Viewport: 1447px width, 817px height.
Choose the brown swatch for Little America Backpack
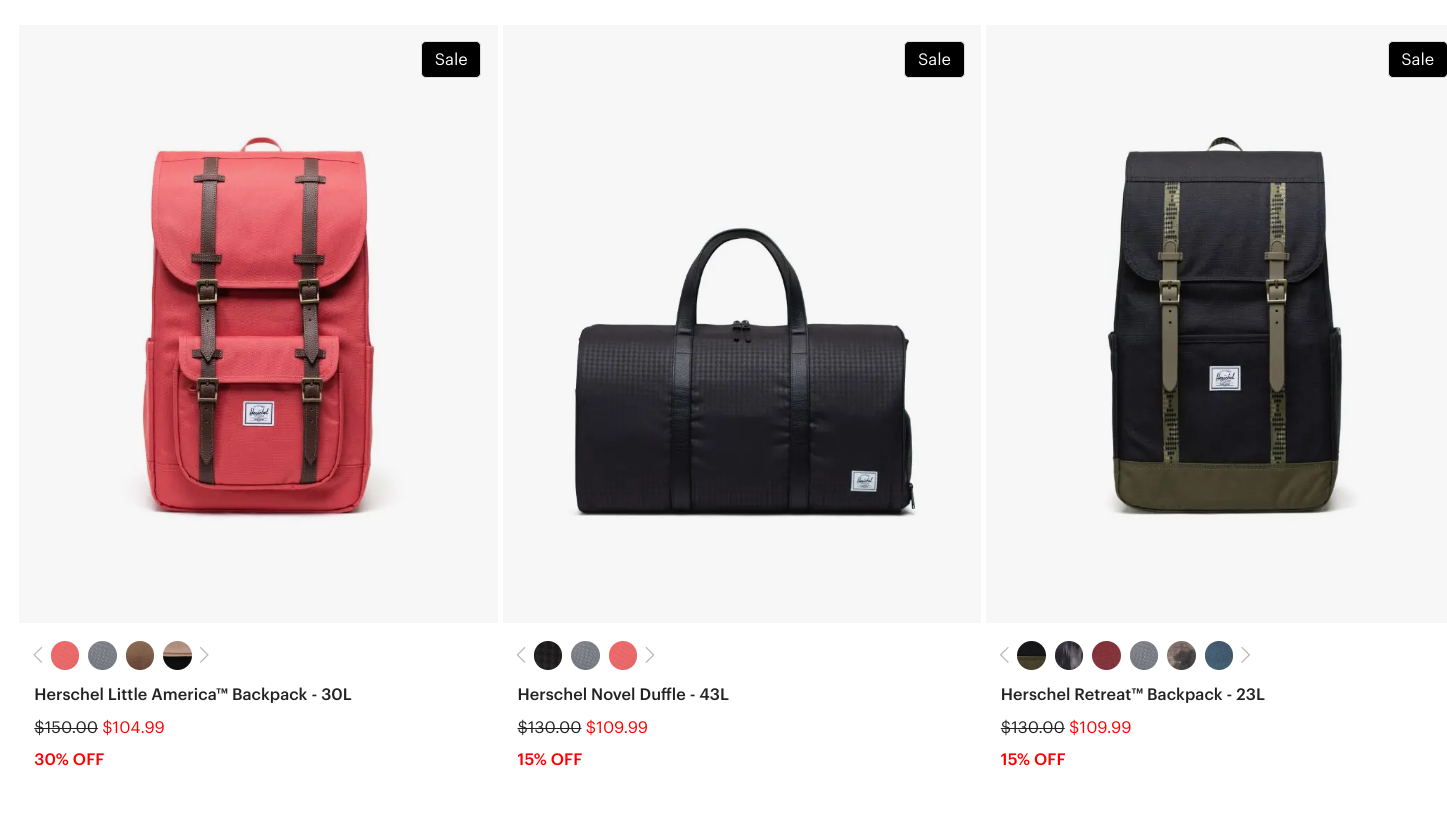[140, 655]
